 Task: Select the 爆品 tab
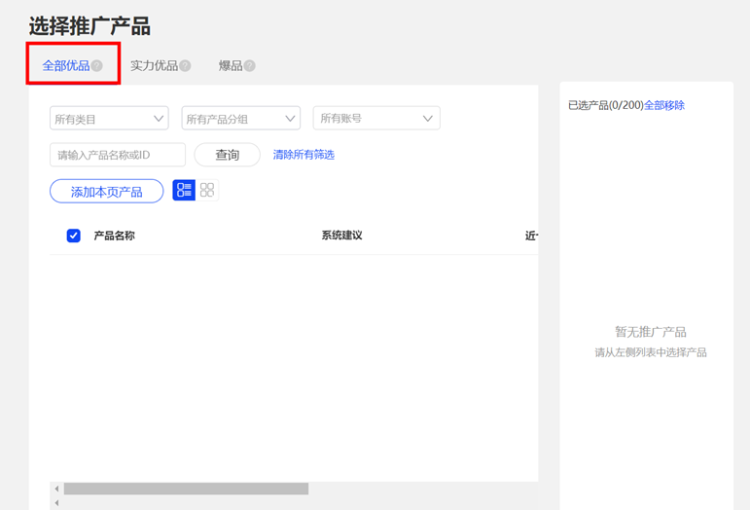(230, 66)
